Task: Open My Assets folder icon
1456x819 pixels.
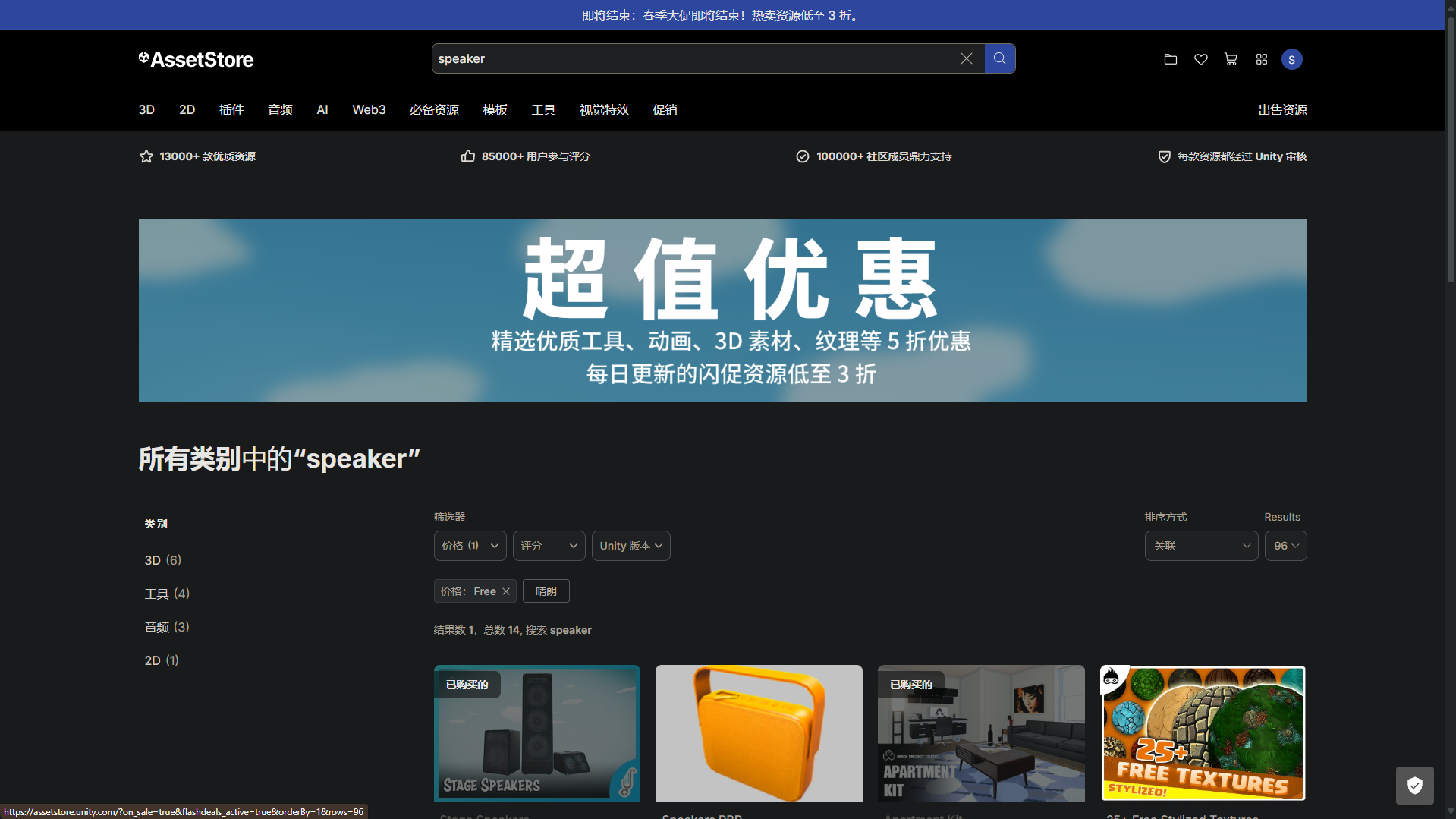Action: point(1170,59)
